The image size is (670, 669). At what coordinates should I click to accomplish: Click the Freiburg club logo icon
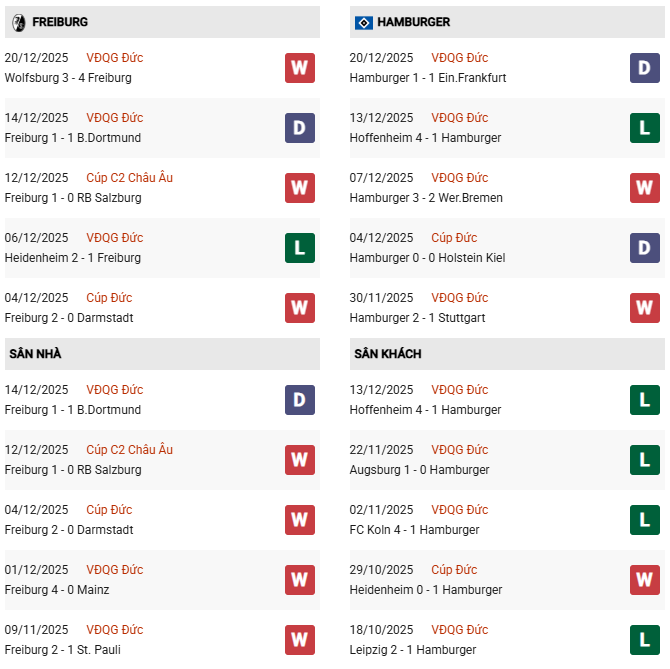pyautogui.click(x=17, y=21)
